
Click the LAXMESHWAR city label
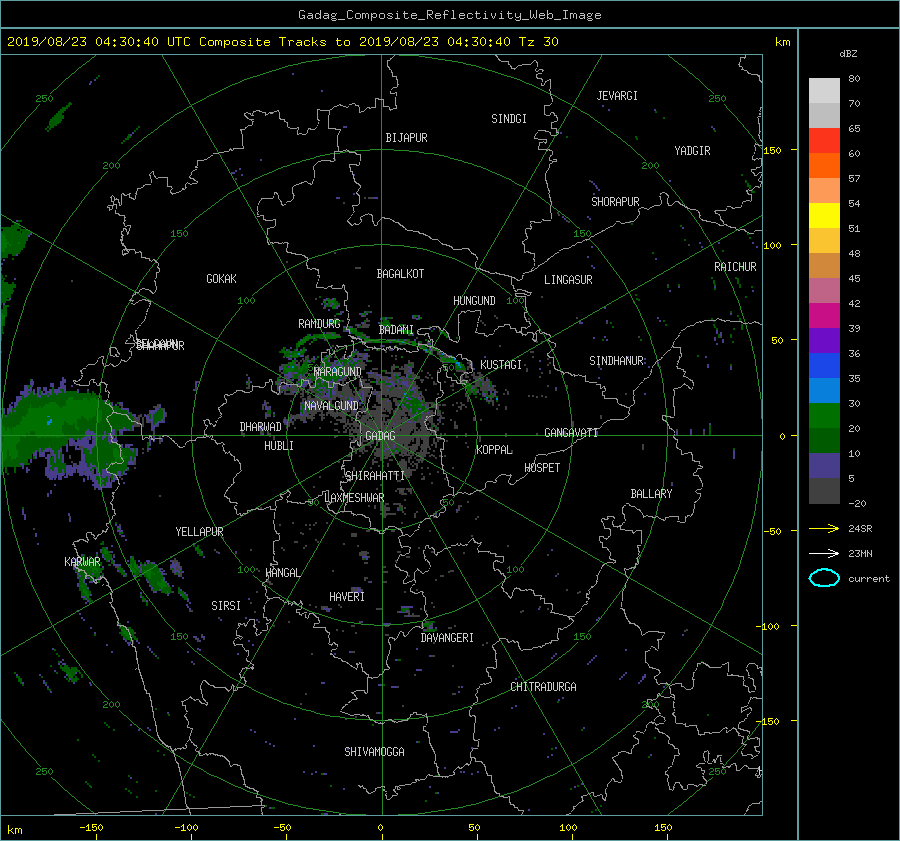pos(354,498)
